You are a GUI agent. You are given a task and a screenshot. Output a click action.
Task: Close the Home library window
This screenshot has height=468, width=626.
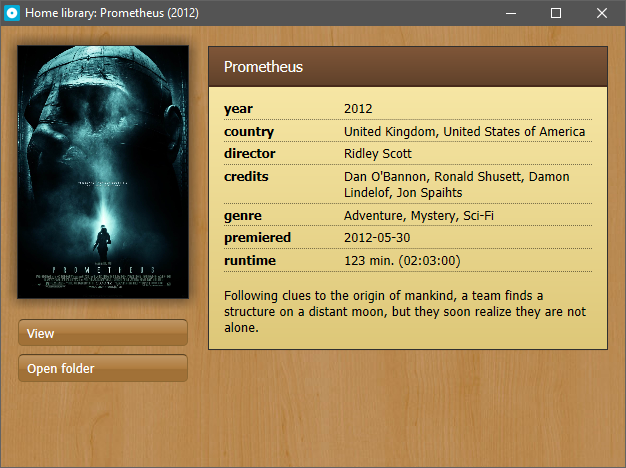click(x=602, y=13)
